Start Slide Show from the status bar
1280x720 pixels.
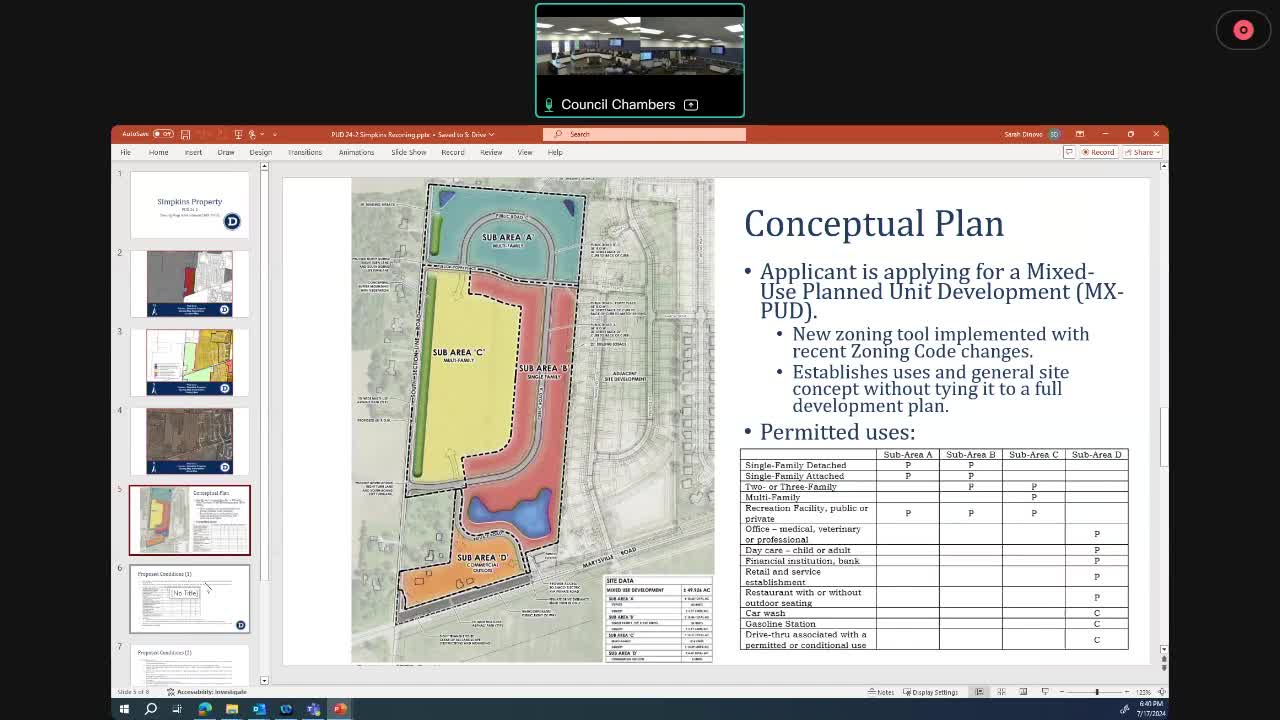(x=1045, y=691)
